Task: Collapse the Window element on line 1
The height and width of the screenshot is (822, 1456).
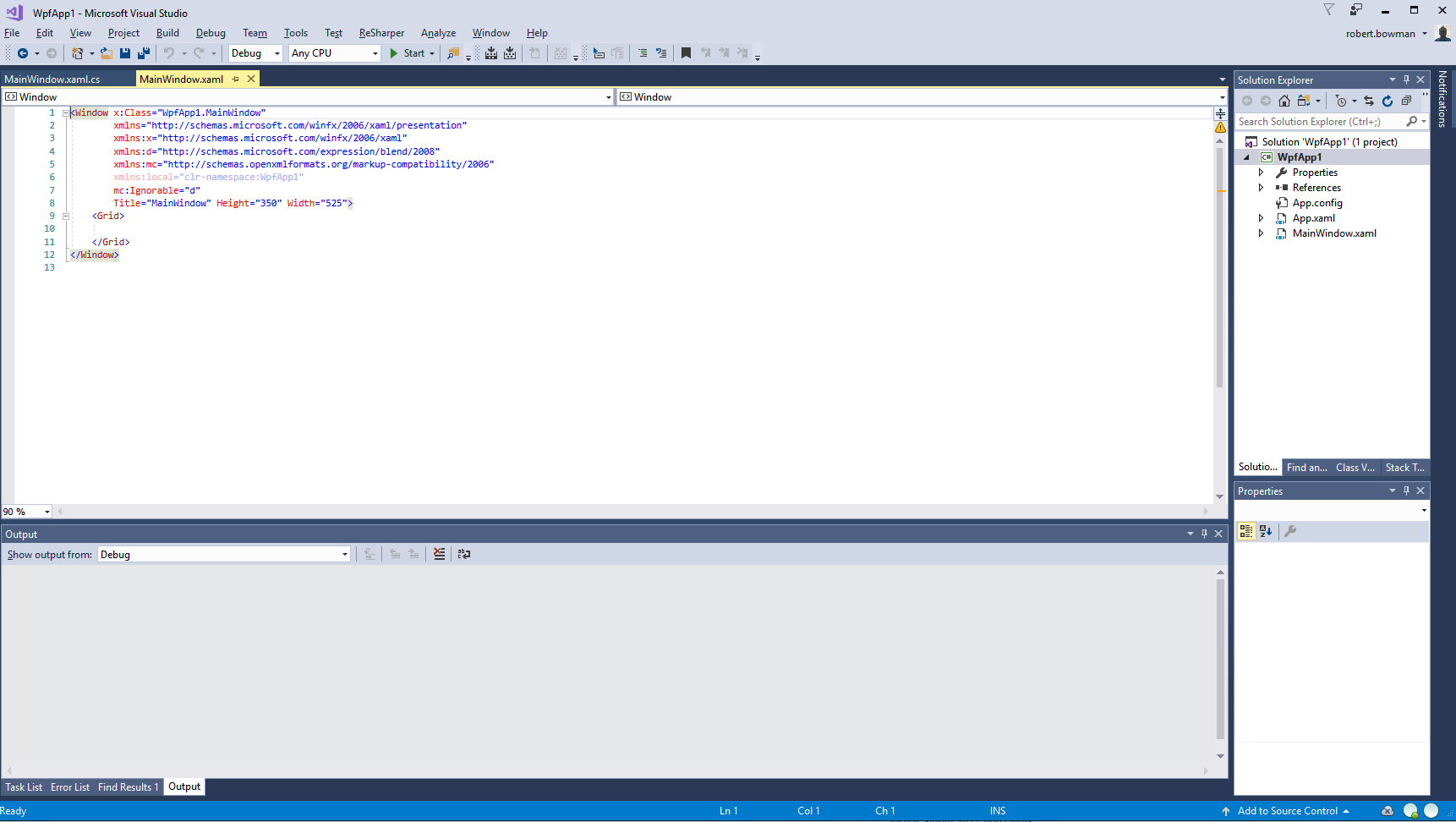Action: point(65,112)
